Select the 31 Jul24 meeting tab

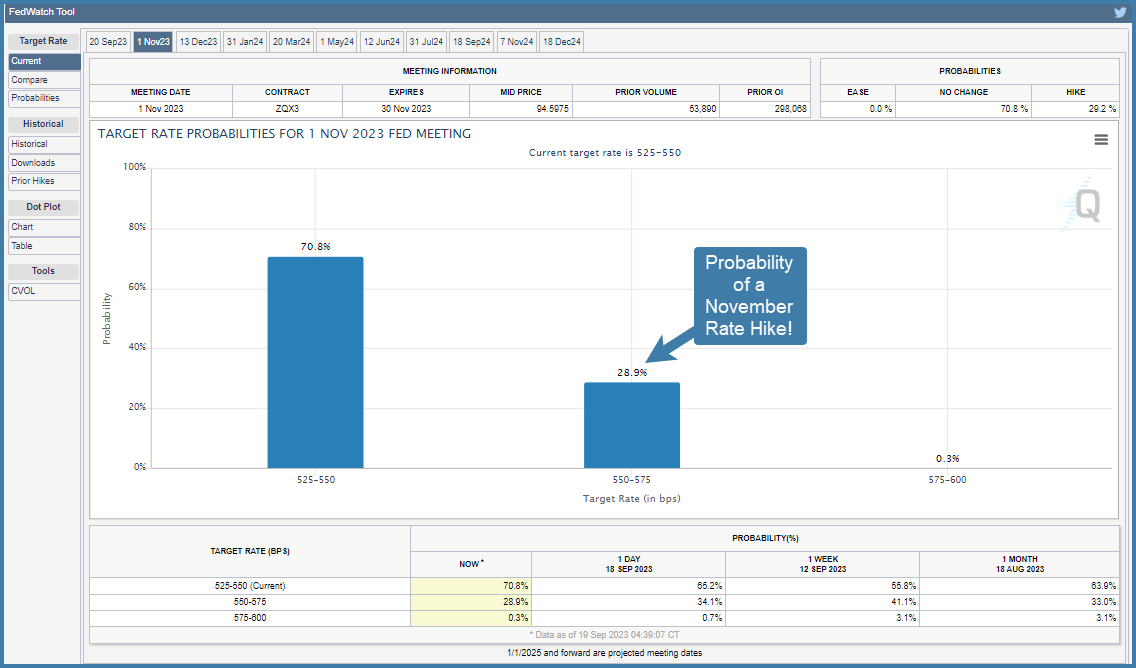pos(426,42)
